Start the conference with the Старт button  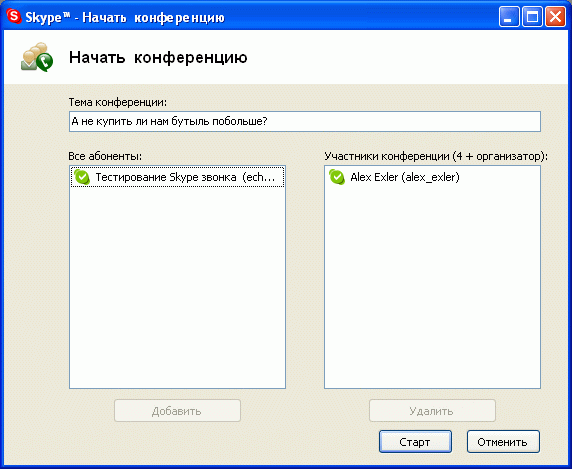coord(415,442)
